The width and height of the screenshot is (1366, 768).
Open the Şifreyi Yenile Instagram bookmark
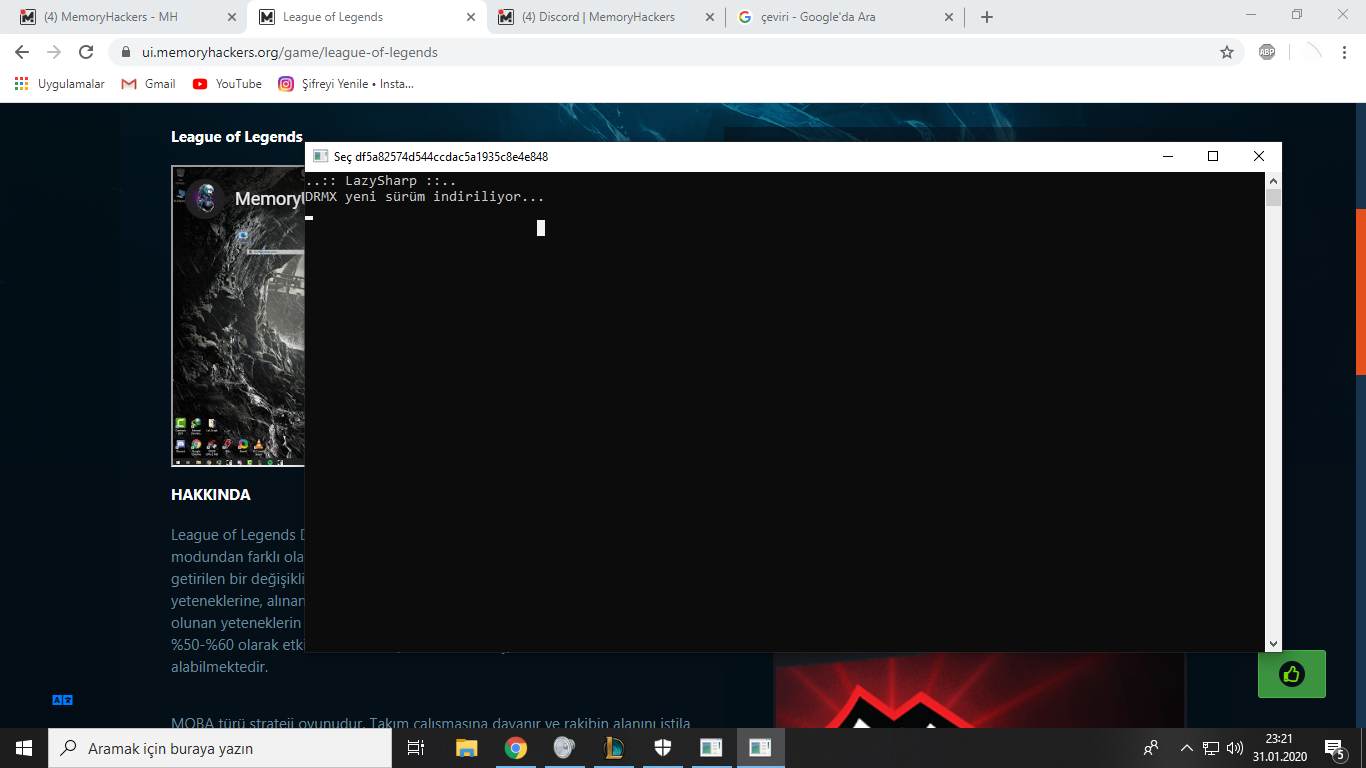(346, 84)
